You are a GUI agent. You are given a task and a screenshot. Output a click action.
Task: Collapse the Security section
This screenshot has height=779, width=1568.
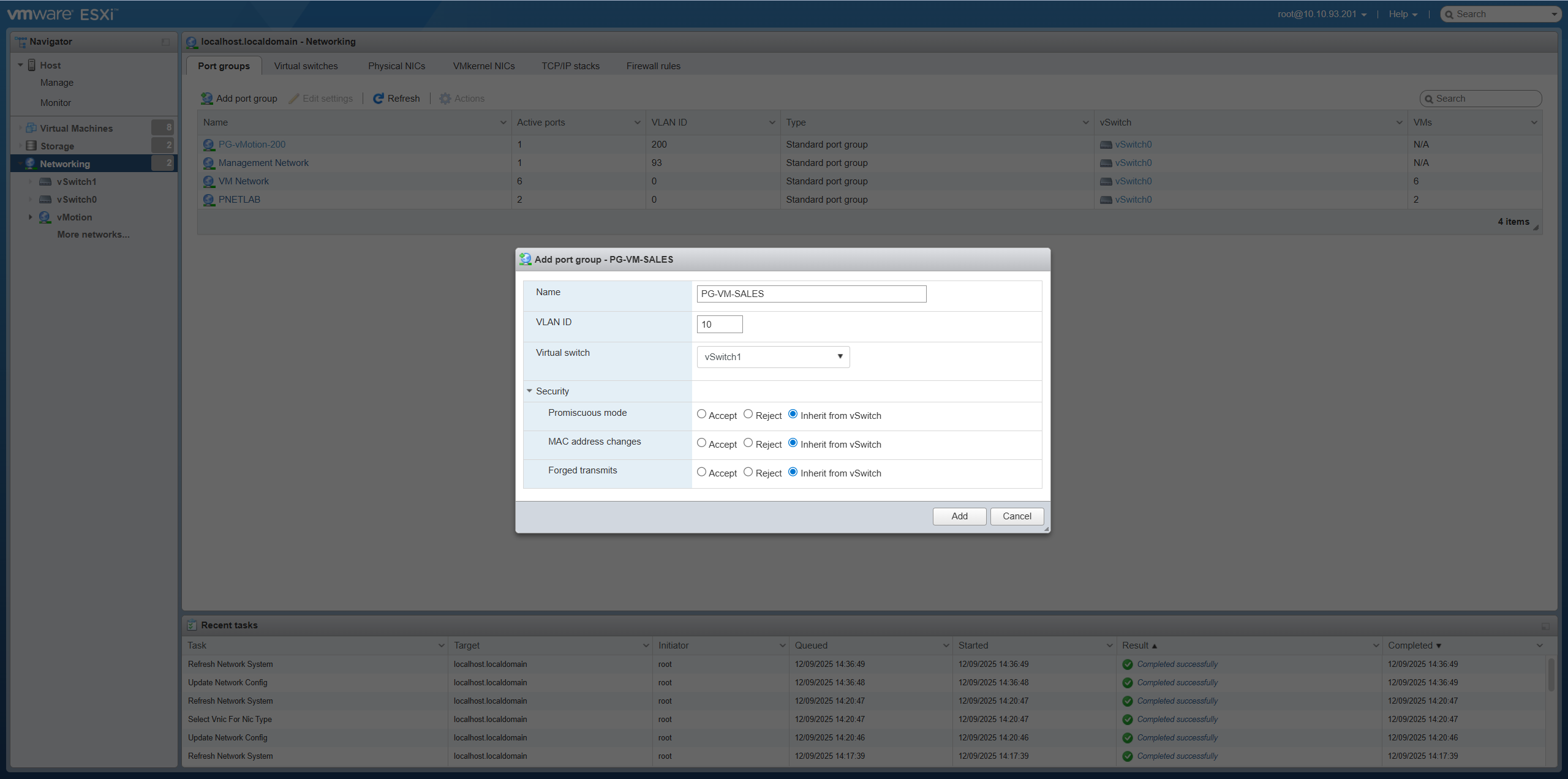[x=529, y=391]
